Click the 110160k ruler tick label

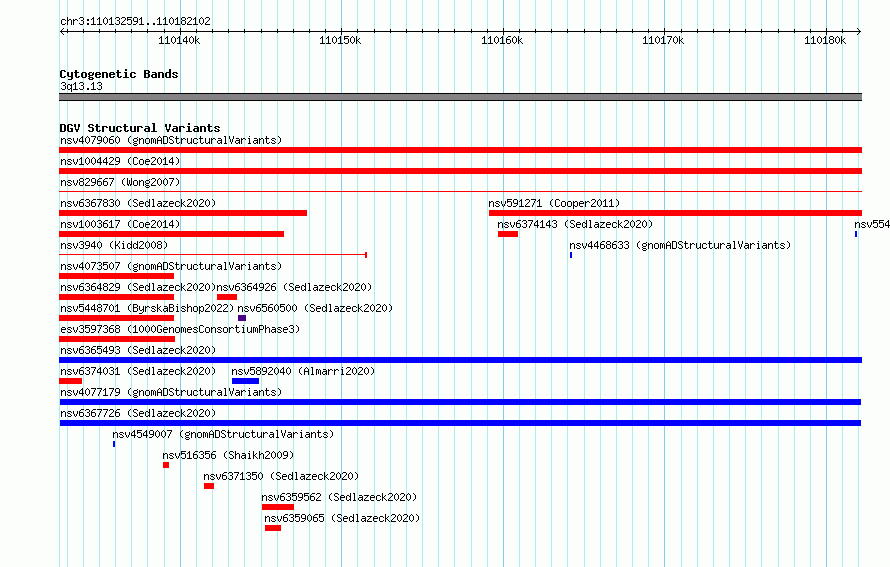coord(502,40)
